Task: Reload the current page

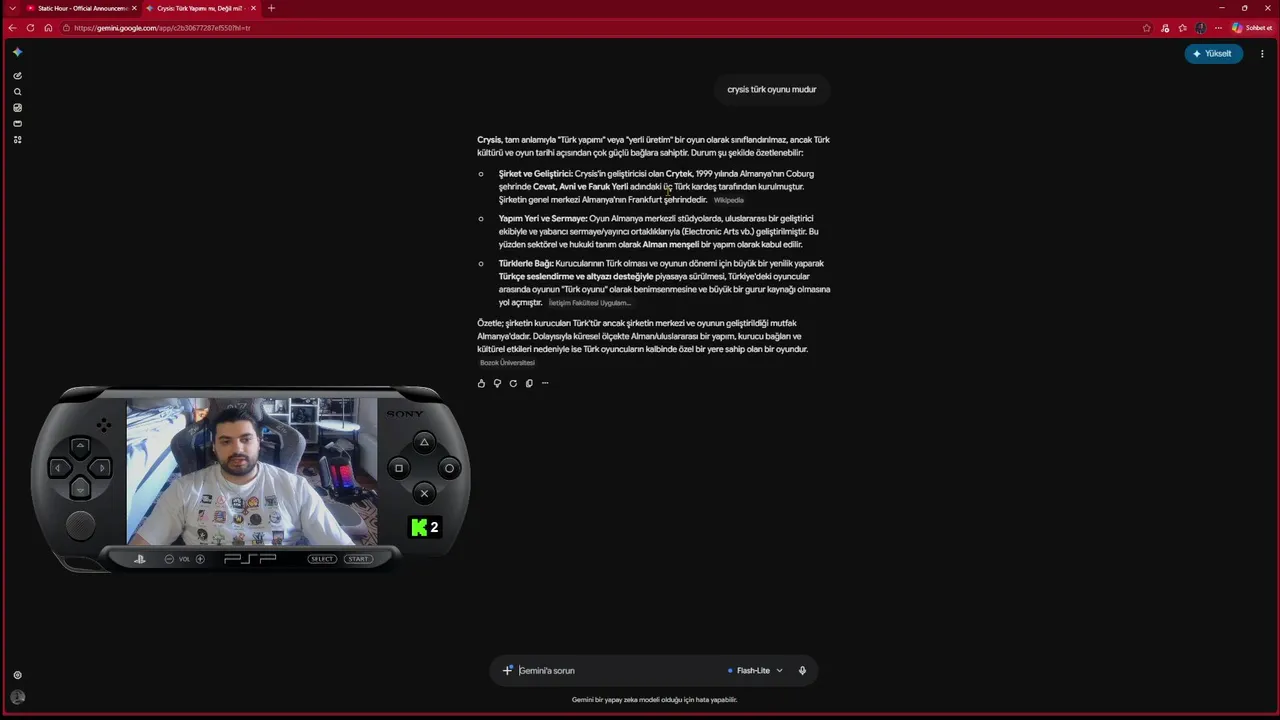Action: 30,28
